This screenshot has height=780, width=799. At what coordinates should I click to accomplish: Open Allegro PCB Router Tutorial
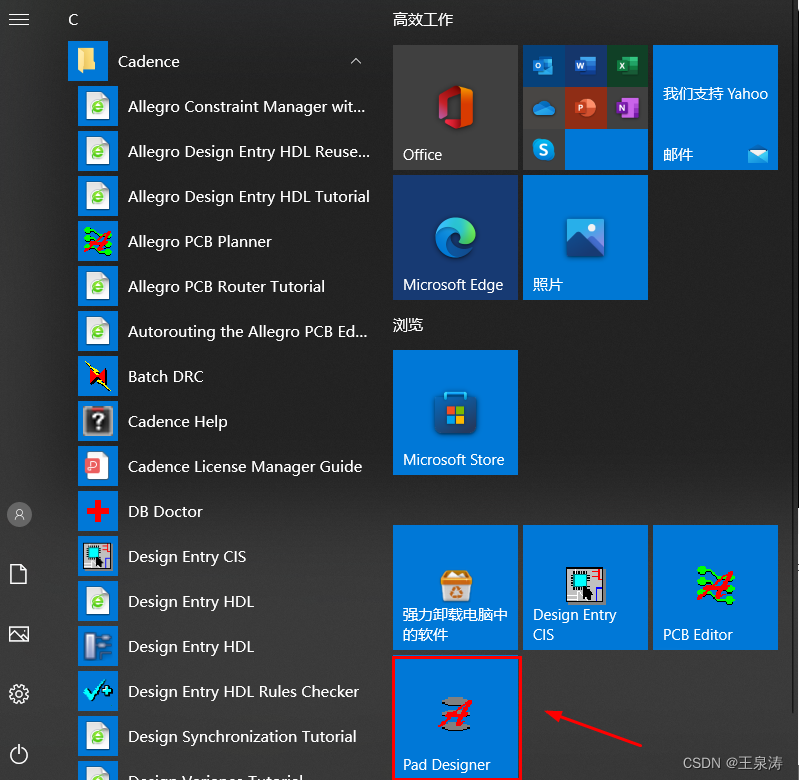[226, 286]
